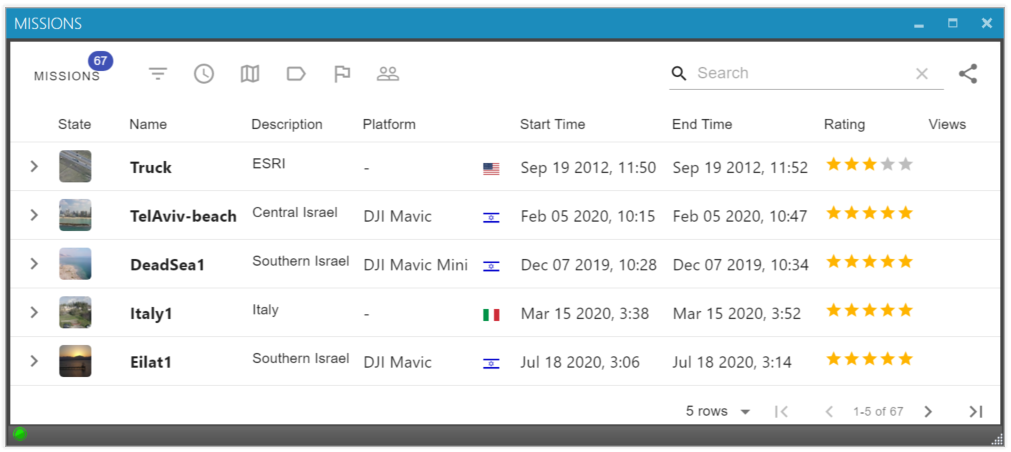
Task: Click the clock time filter icon
Action: coord(204,74)
